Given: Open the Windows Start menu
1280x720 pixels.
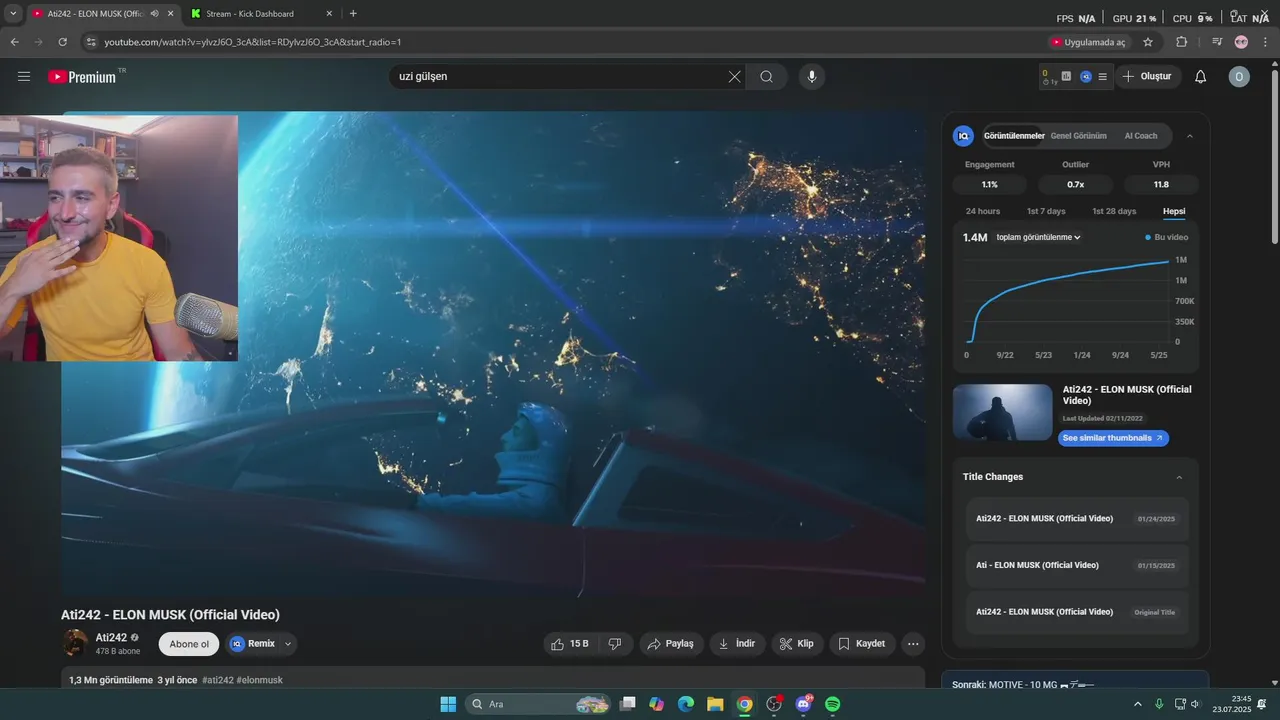Looking at the screenshot, I should coord(448,704).
